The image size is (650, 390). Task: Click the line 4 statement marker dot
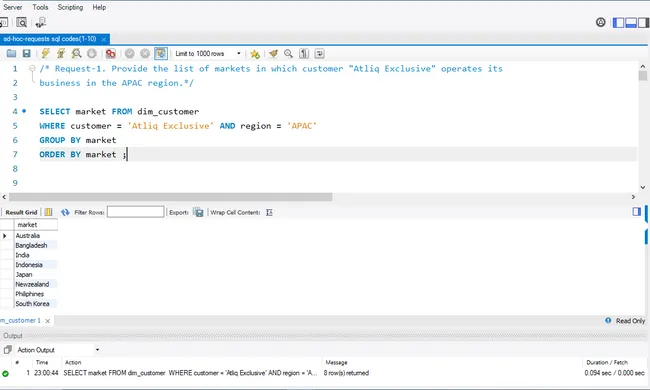[x=24, y=111]
